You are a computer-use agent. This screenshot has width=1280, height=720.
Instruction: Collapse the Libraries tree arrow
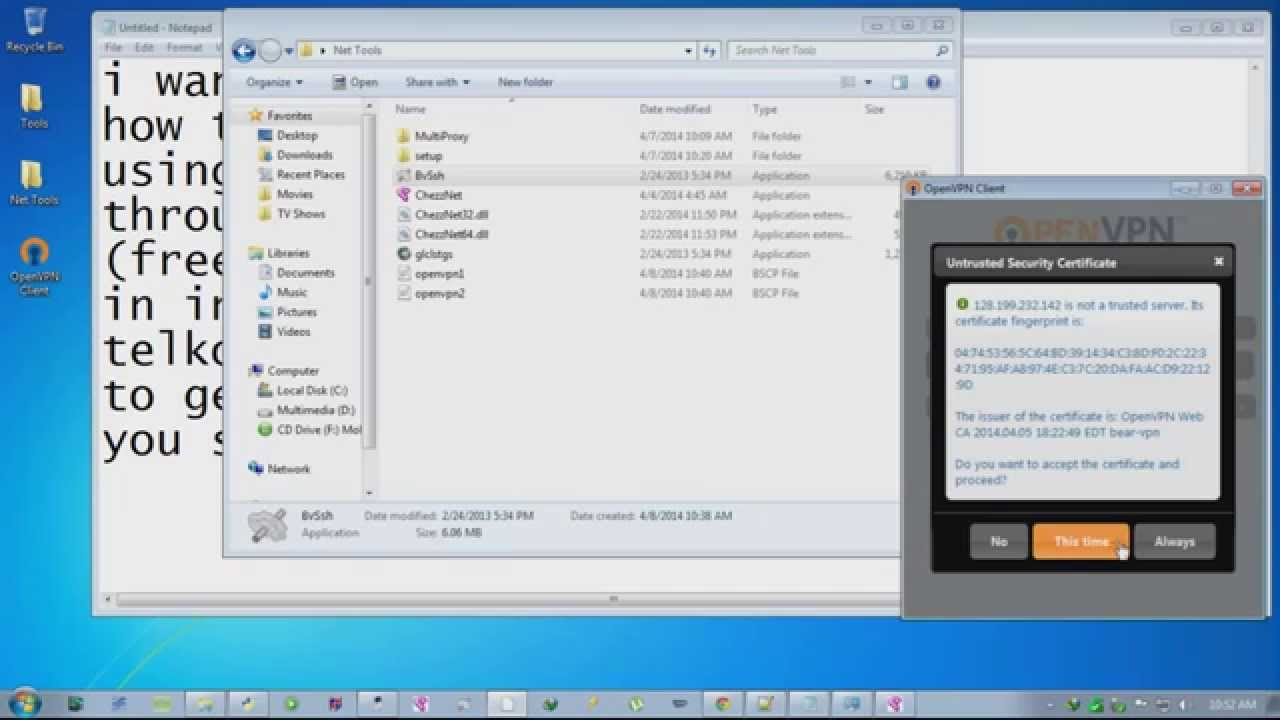(x=251, y=254)
